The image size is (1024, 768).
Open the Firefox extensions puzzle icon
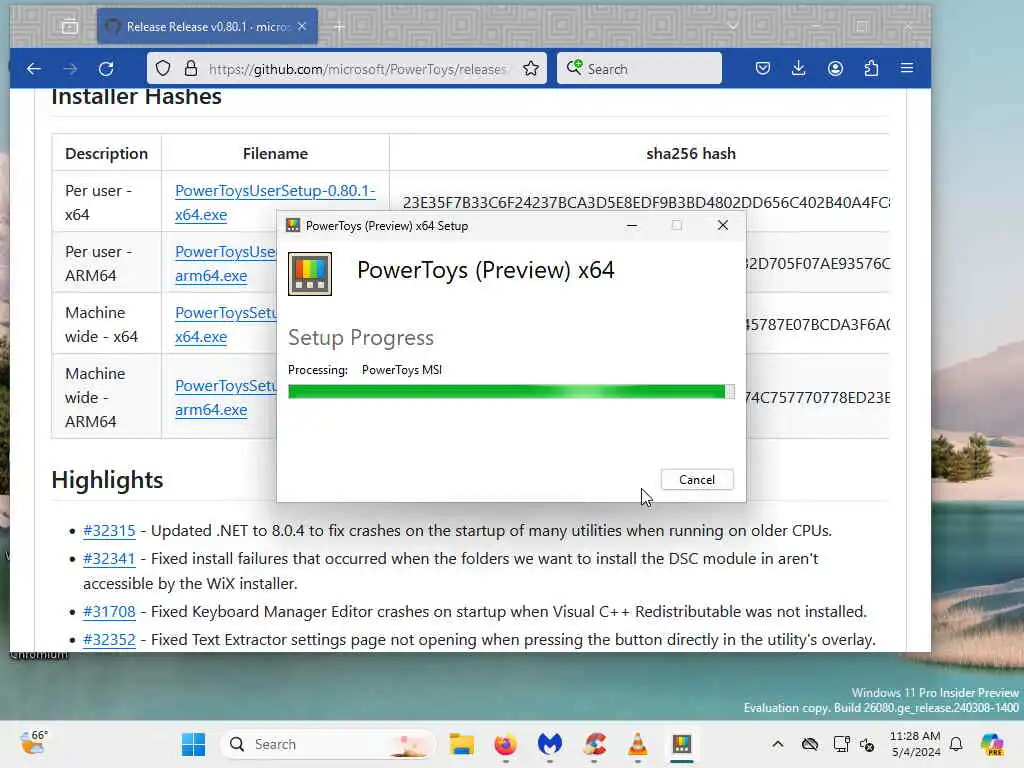[871, 68]
